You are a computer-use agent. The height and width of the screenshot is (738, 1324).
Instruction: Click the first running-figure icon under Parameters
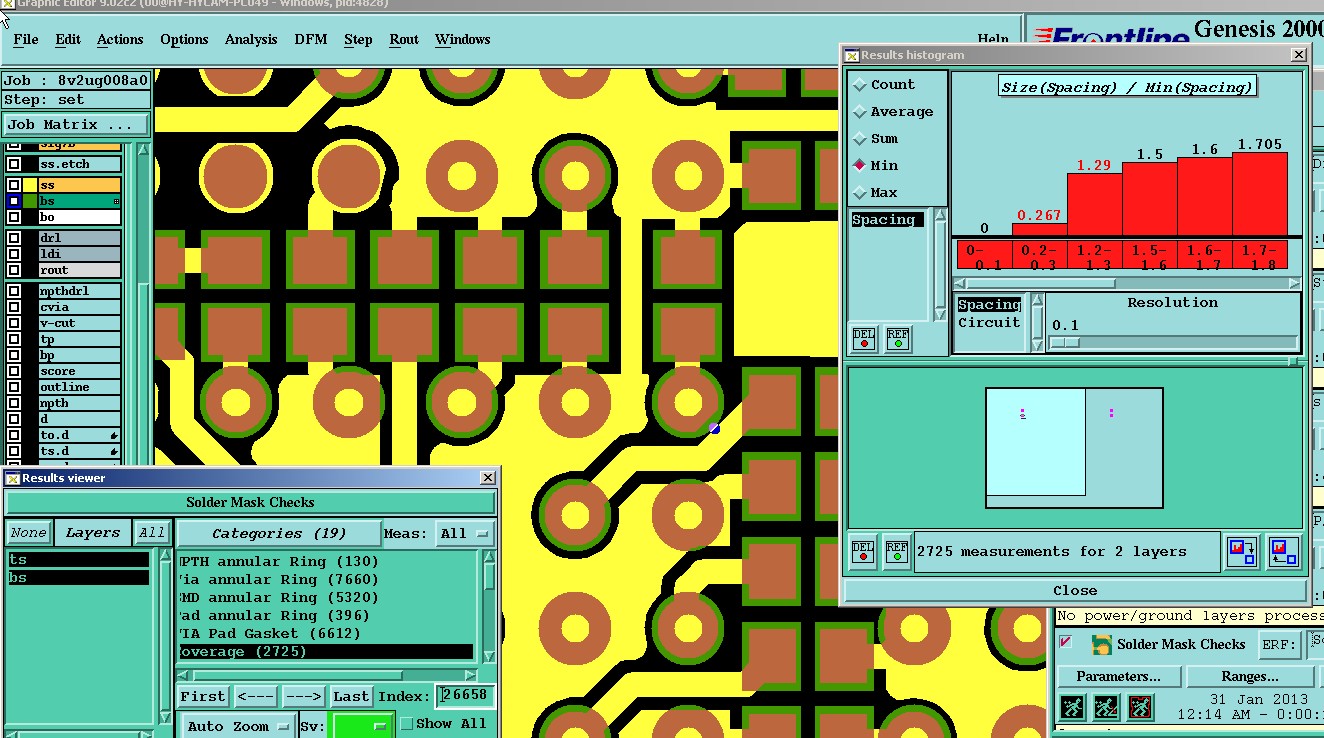pos(1071,708)
